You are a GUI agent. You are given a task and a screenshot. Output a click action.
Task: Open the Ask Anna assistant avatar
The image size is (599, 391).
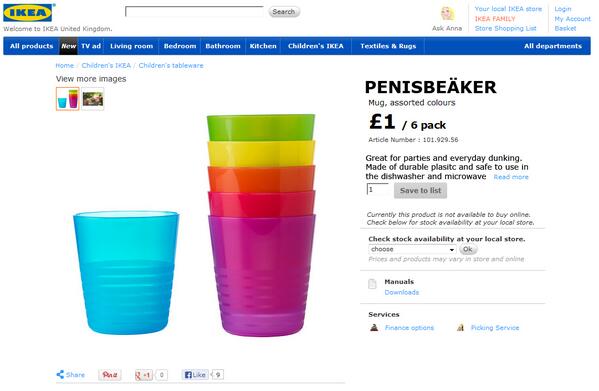coord(447,14)
